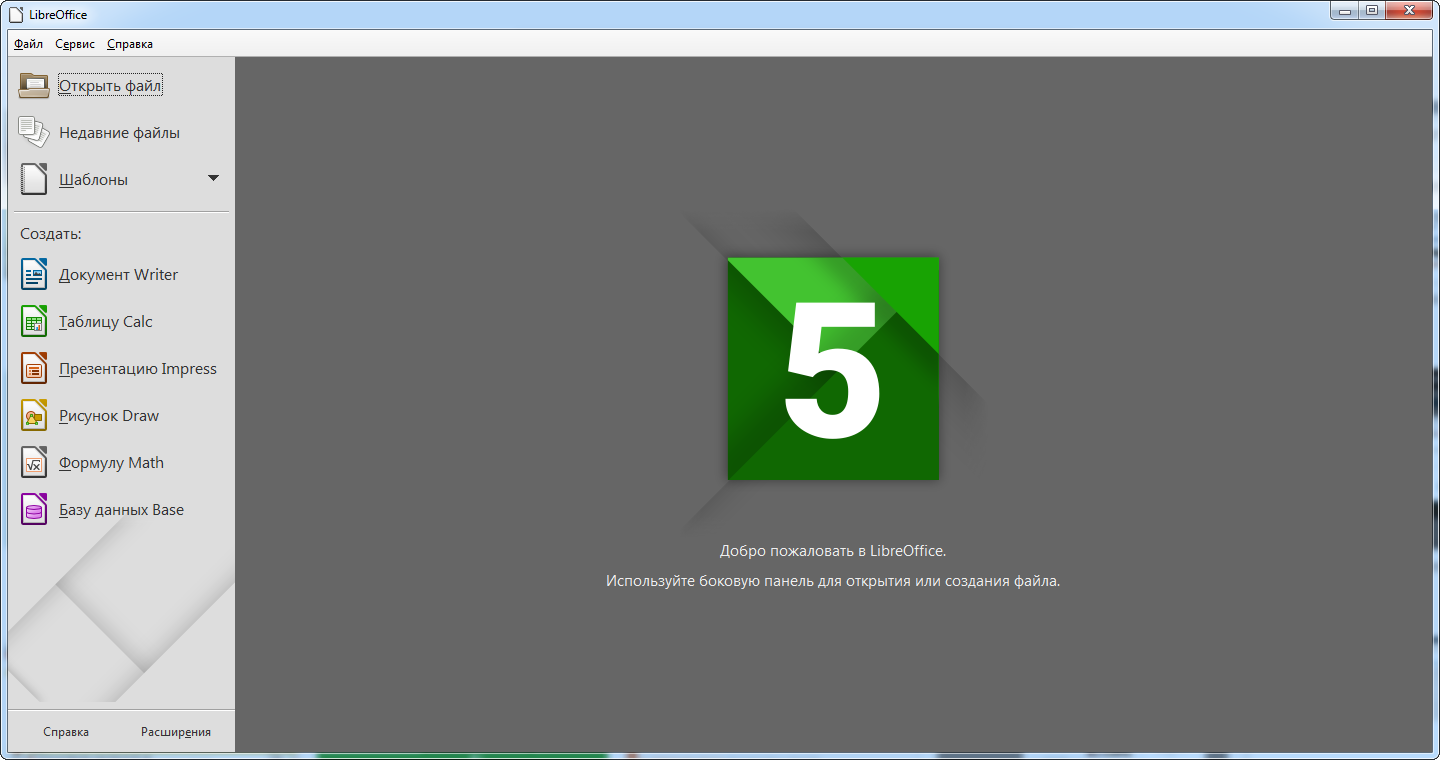
Task: Click the Impress presentation icon
Action: 34,368
